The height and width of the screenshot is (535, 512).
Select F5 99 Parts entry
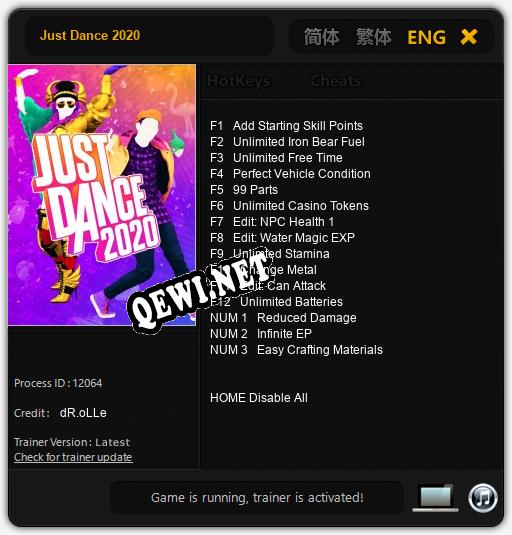(244, 190)
